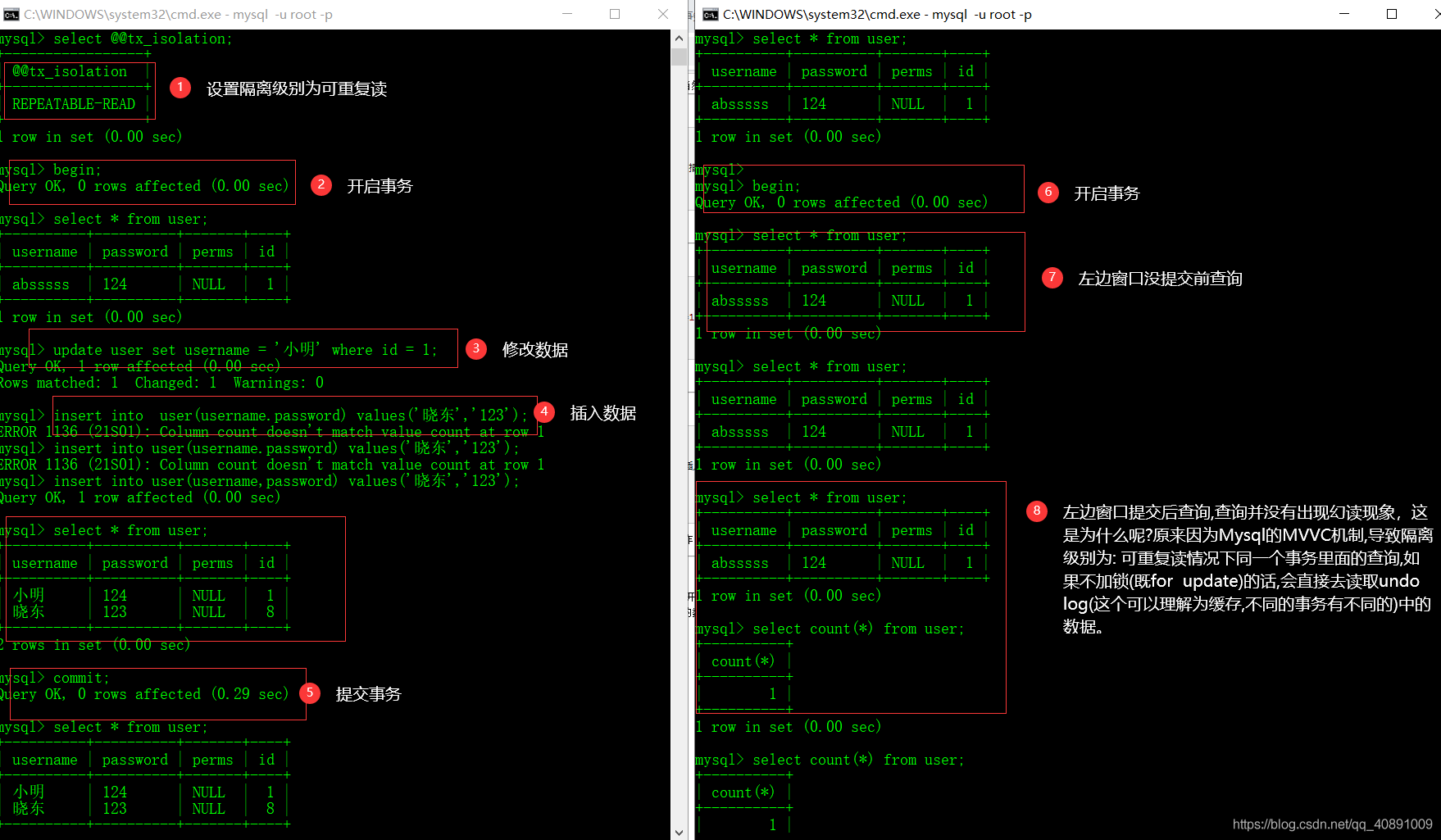
Task: Open left cmd window system menu icon
Action: [11, 14]
